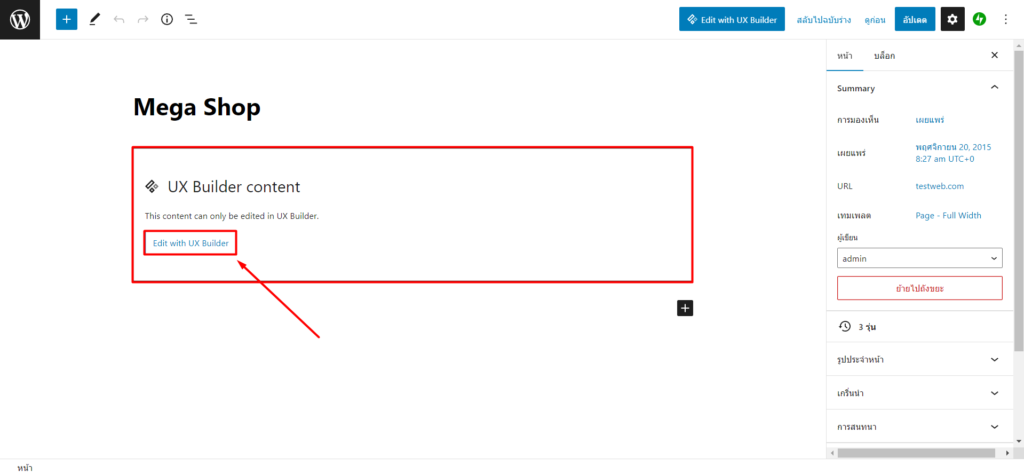Click สลับไปฉบับร่าง switch to draft link
The height and width of the screenshot is (472, 1024).
click(x=824, y=20)
